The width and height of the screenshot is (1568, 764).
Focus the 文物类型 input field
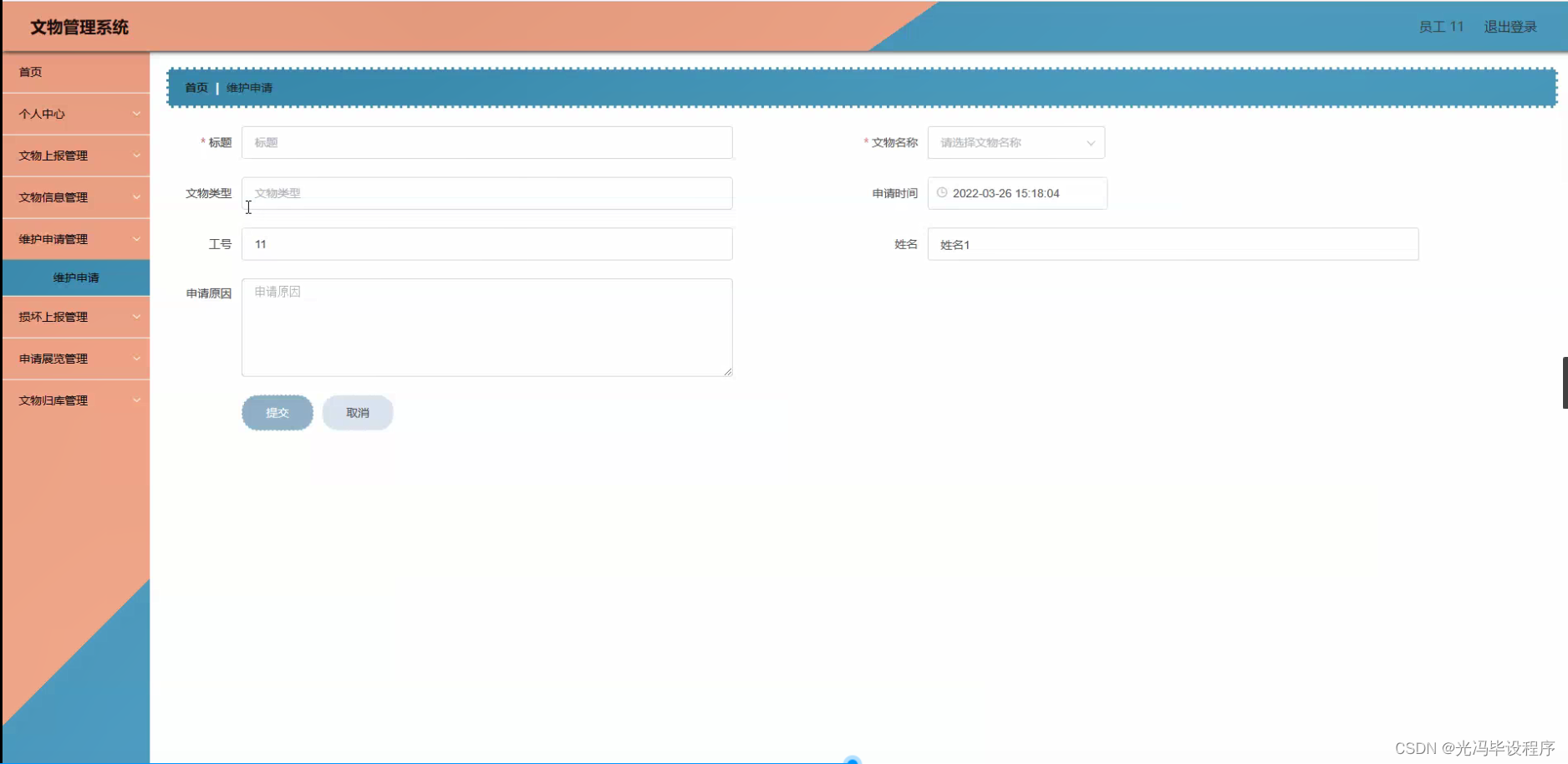(487, 193)
